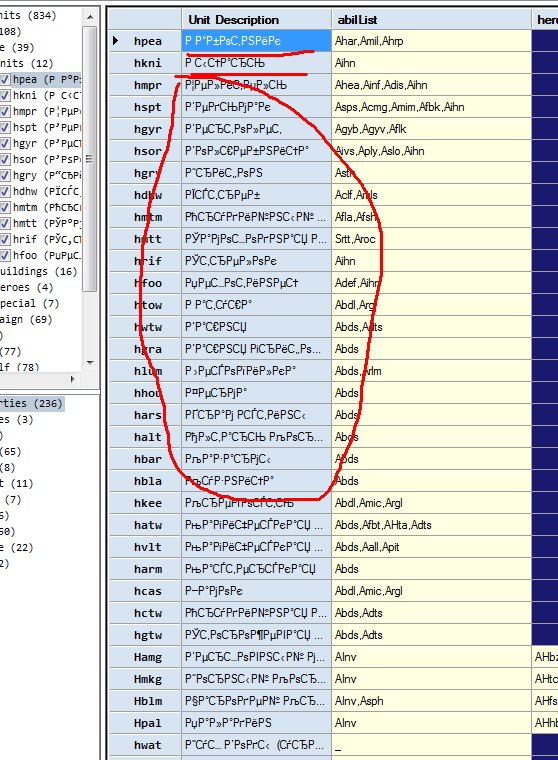
Task: Select the harm row header
Action: click(x=145, y=569)
